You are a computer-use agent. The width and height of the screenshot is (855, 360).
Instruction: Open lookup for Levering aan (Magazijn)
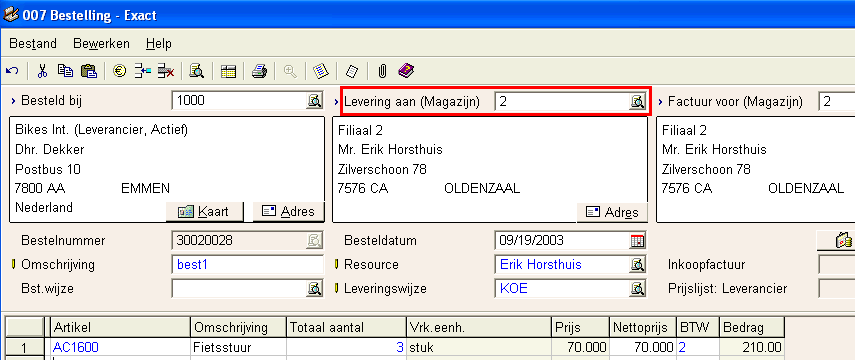click(x=637, y=101)
